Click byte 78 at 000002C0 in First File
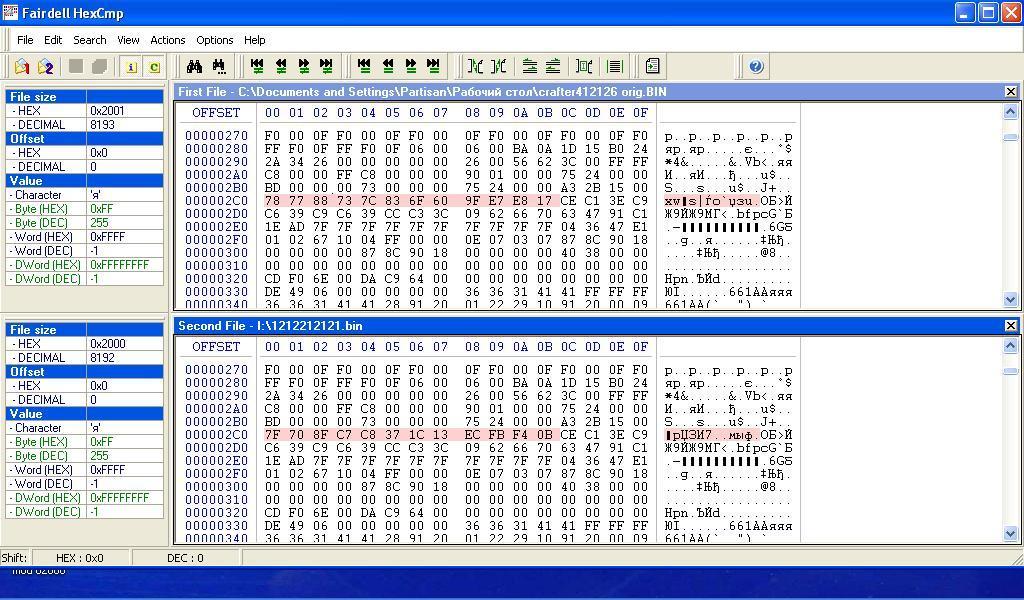The height and width of the screenshot is (600, 1024). 272,200
